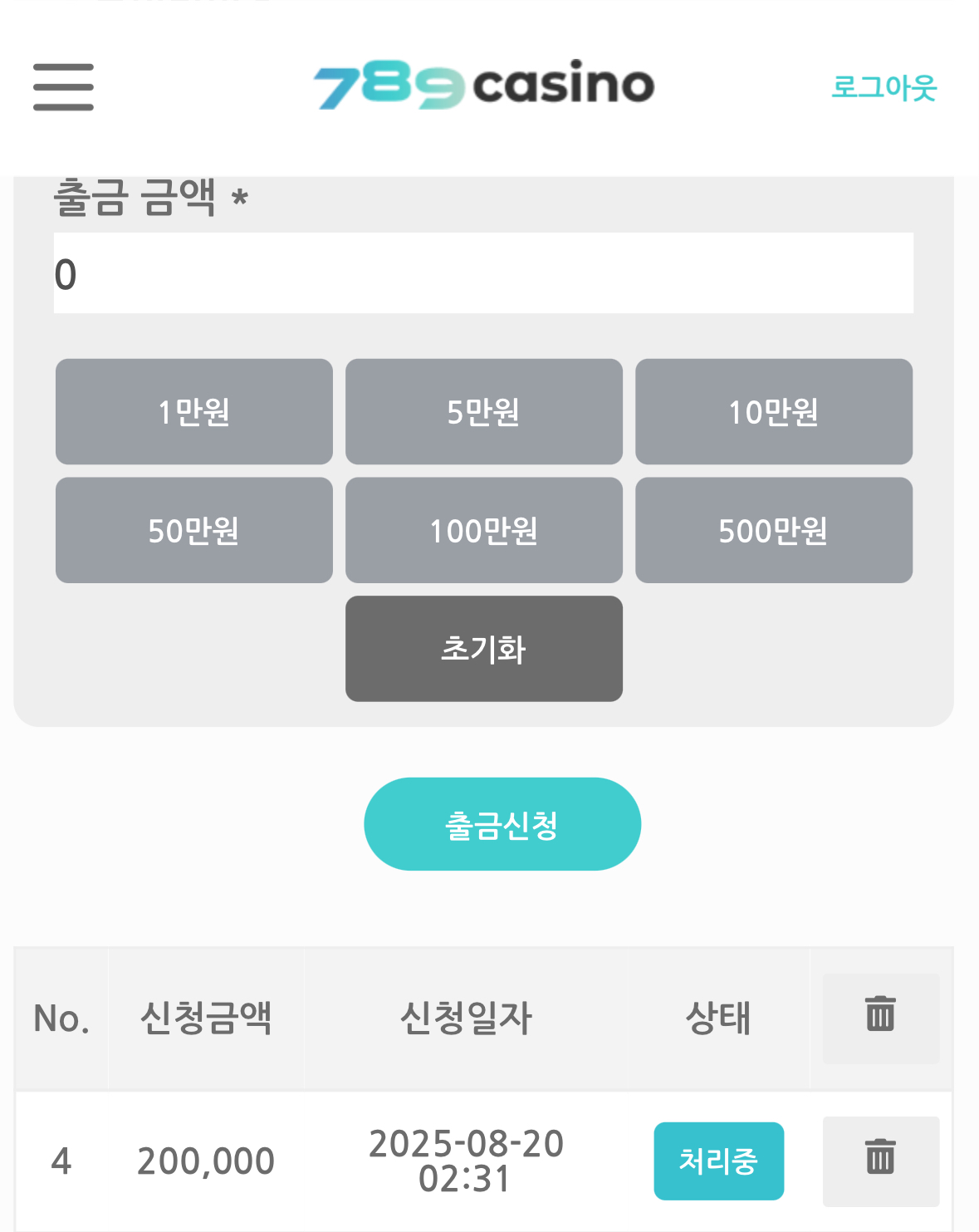Select the 5만원 amount button

point(484,412)
